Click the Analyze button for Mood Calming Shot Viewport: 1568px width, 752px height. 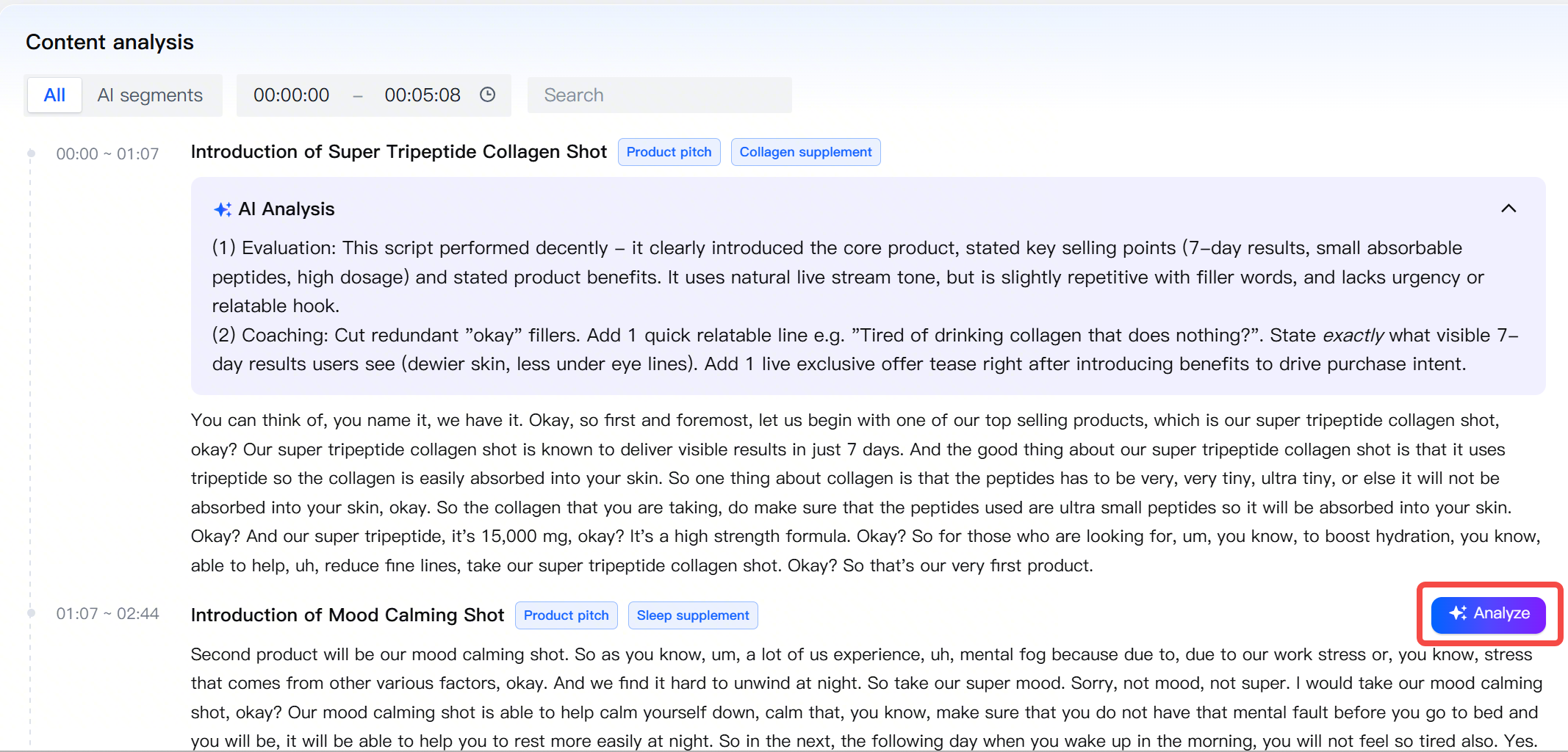(1489, 614)
